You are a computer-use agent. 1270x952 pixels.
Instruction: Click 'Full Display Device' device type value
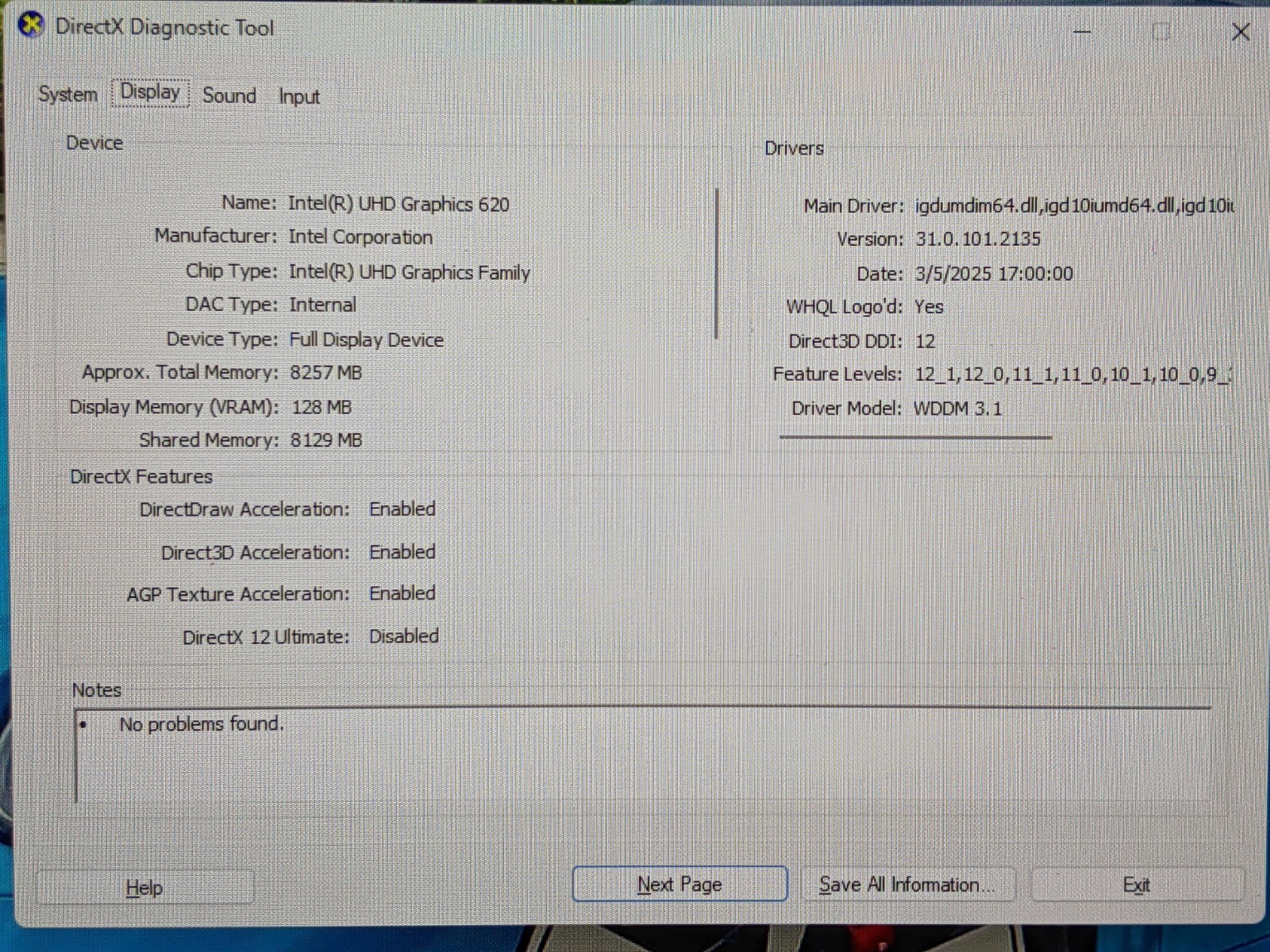click(366, 340)
